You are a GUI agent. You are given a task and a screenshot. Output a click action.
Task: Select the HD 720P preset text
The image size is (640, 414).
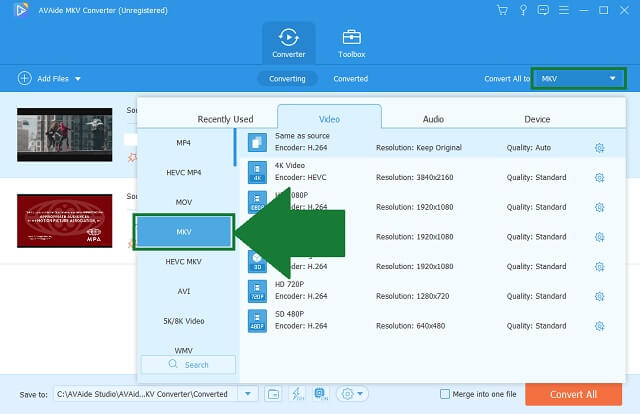(289, 284)
